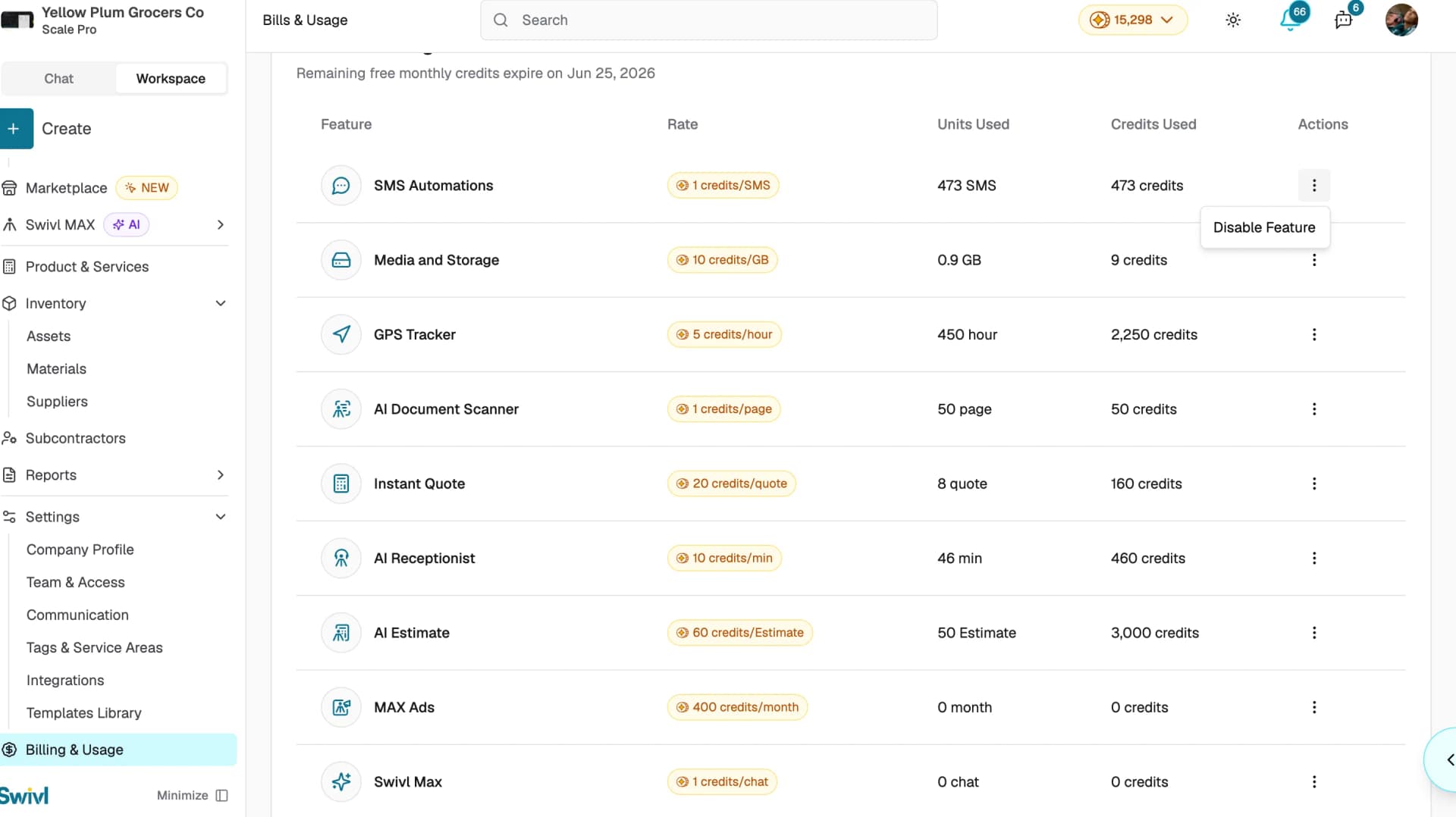
Task: Click the 2,250 credits value
Action: (x=1153, y=334)
